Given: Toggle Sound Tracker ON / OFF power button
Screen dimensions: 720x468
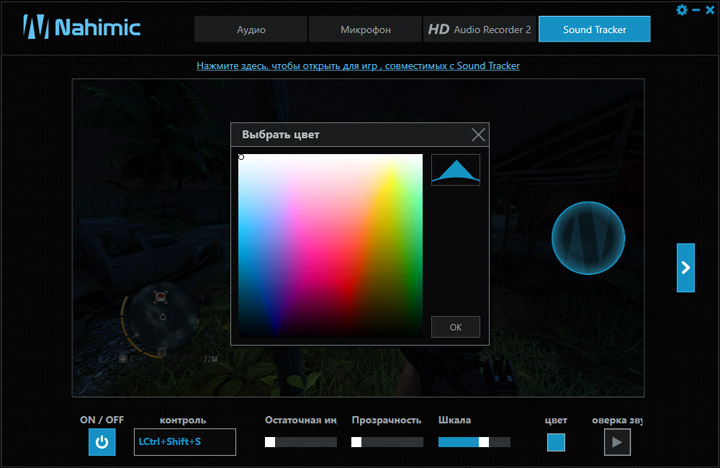Looking at the screenshot, I should 102,442.
